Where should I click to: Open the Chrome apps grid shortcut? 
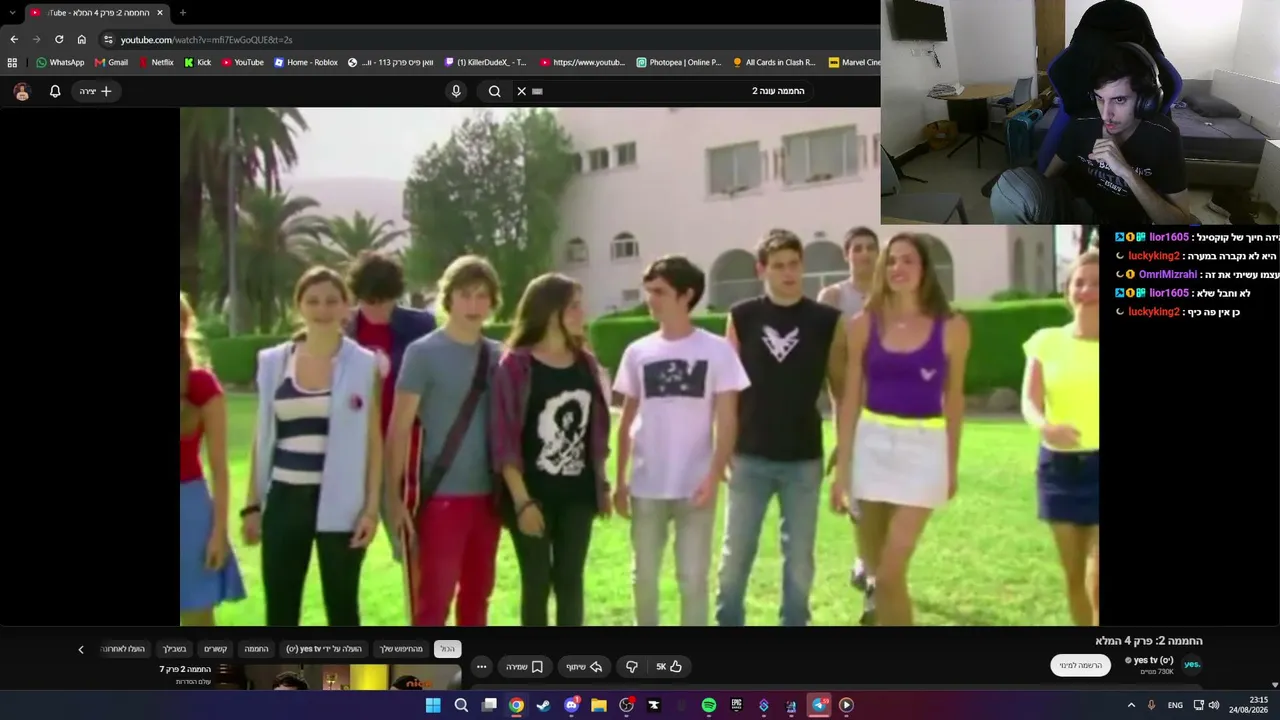[12, 62]
